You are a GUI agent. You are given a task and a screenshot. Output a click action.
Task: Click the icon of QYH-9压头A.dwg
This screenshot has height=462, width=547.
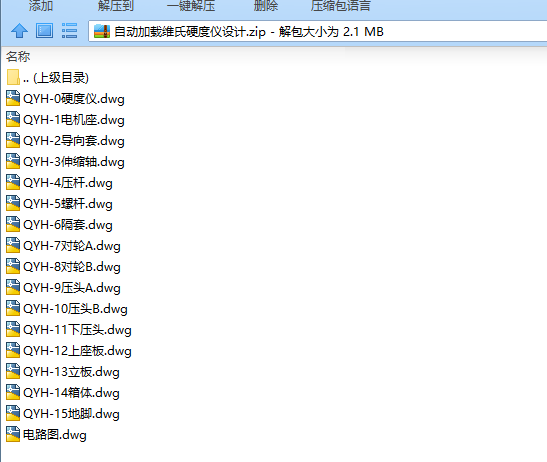coord(13,287)
